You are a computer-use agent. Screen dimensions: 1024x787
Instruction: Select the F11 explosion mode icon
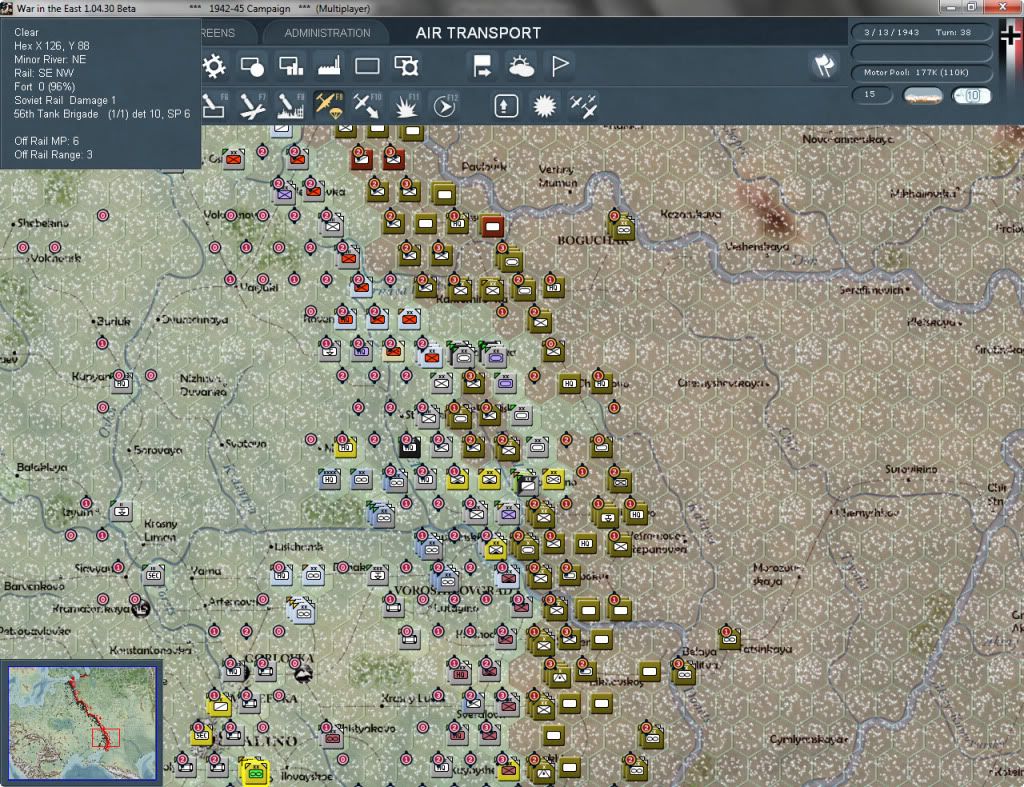point(406,105)
